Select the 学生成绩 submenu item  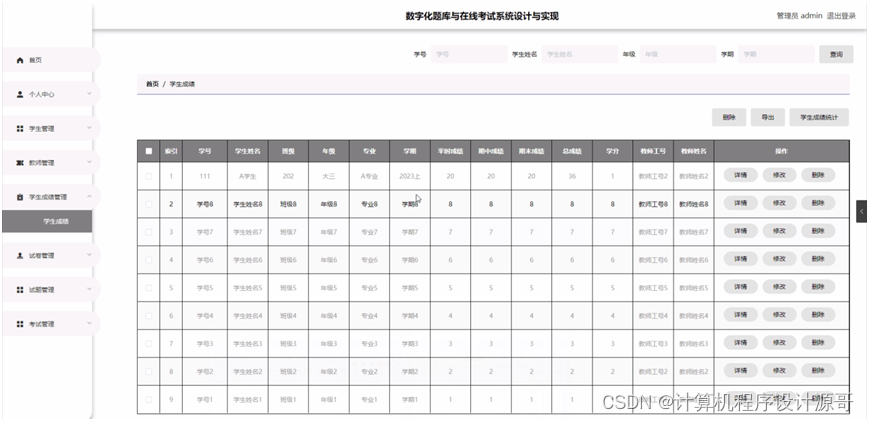pos(47,221)
